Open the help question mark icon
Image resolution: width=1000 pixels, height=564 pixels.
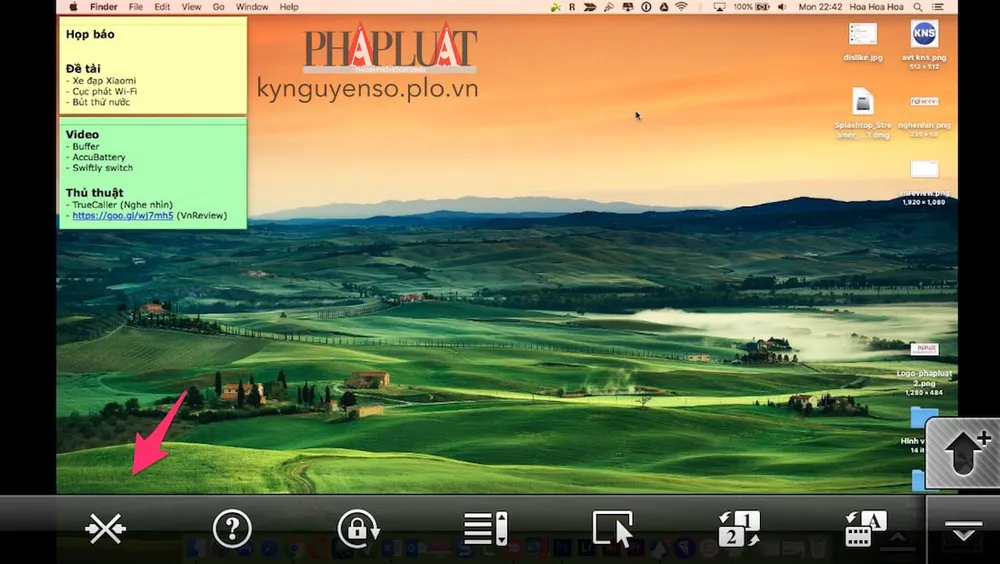[x=232, y=528]
